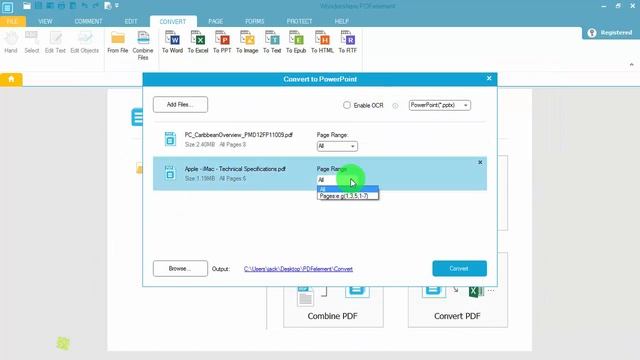Click the Convert PDF tile in the background
The image size is (640, 360).
(x=458, y=306)
